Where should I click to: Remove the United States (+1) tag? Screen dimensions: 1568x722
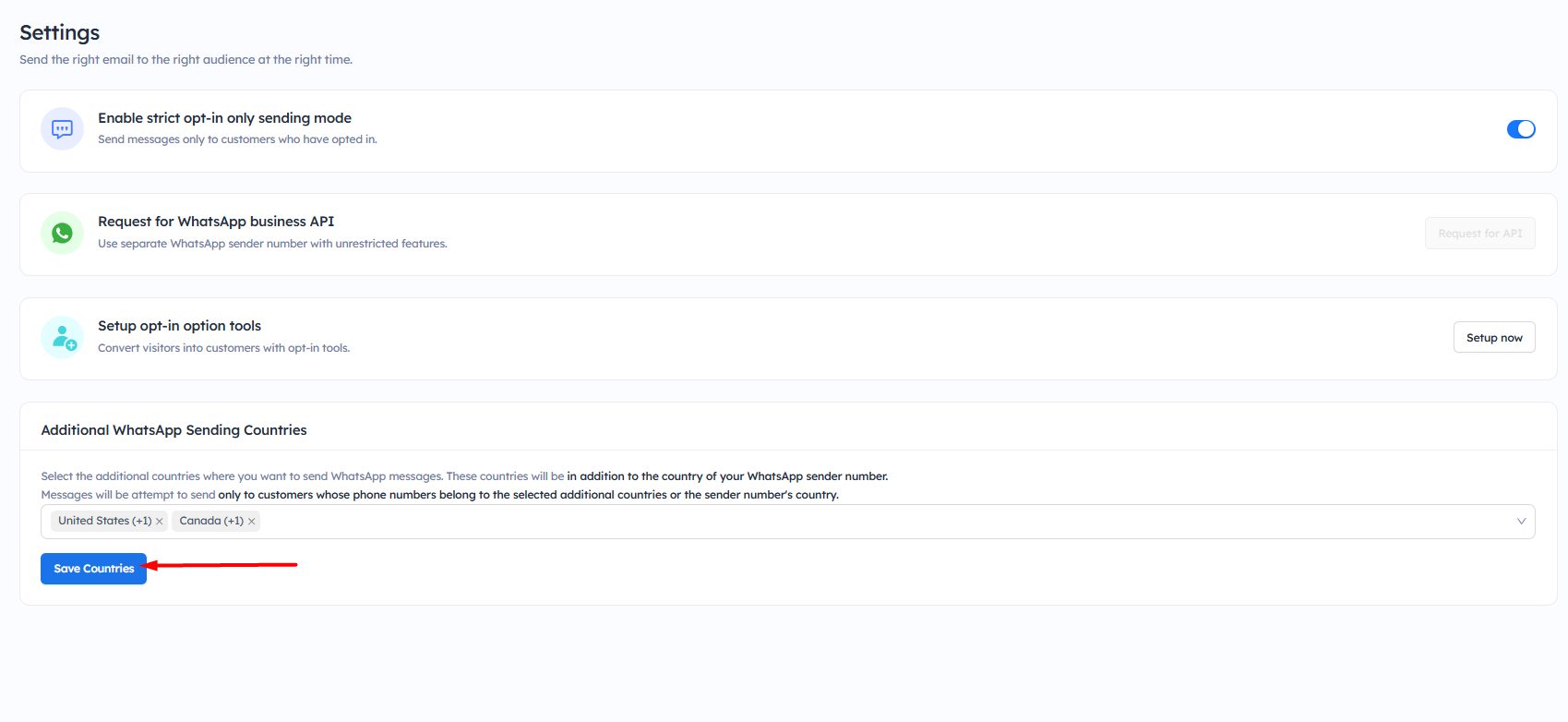[x=160, y=522]
